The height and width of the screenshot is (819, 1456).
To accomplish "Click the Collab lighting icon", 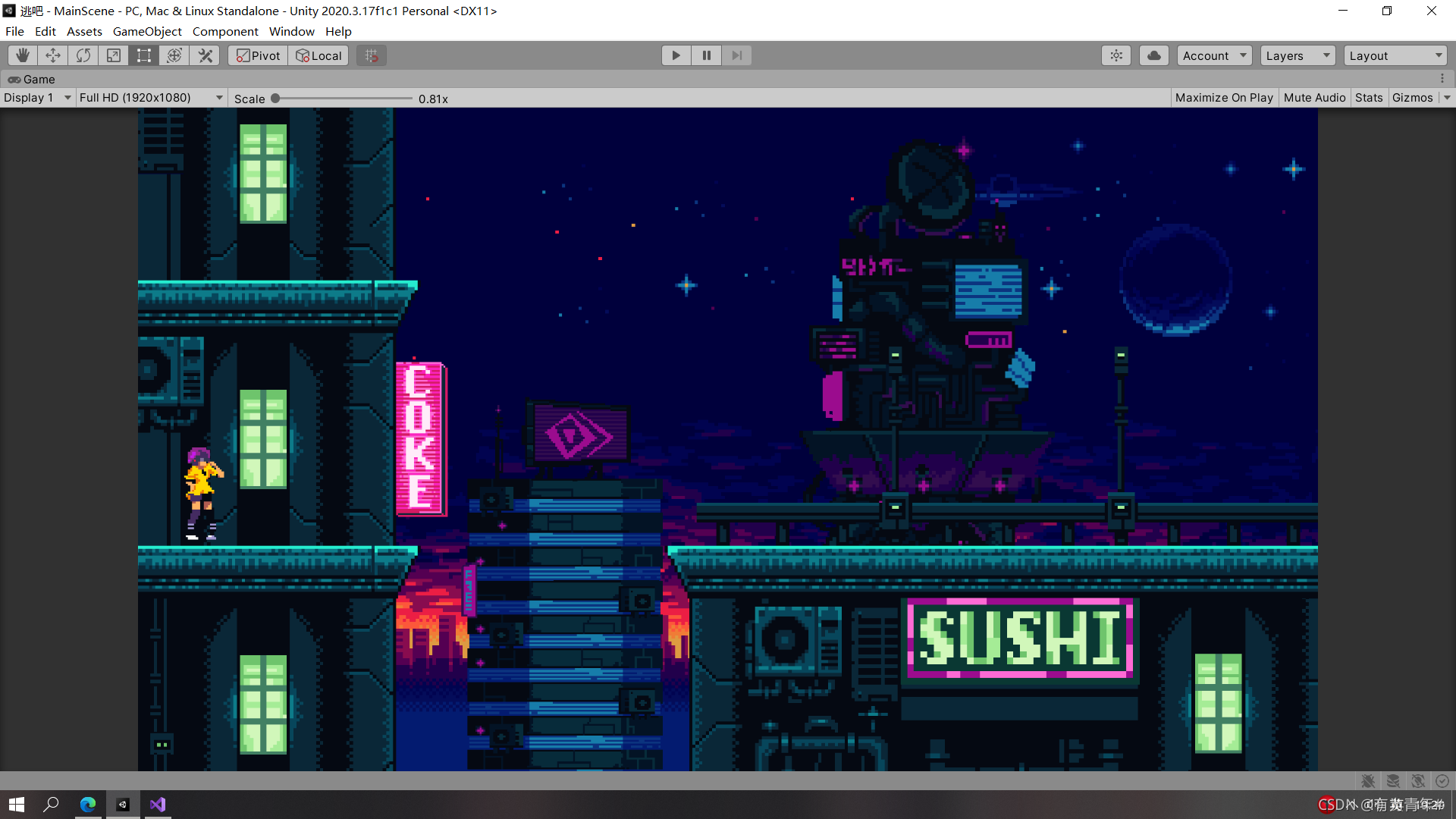I will [x=1116, y=55].
